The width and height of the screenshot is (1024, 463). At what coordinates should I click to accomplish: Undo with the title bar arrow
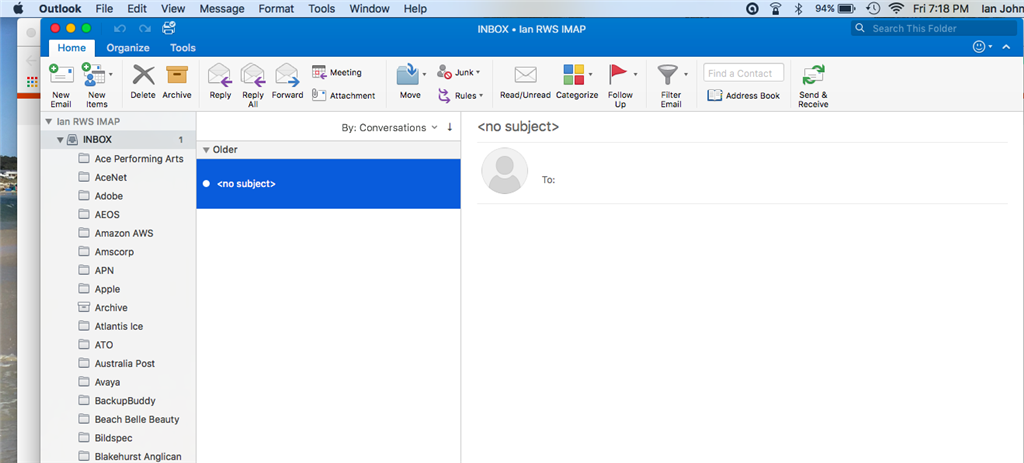coord(120,29)
